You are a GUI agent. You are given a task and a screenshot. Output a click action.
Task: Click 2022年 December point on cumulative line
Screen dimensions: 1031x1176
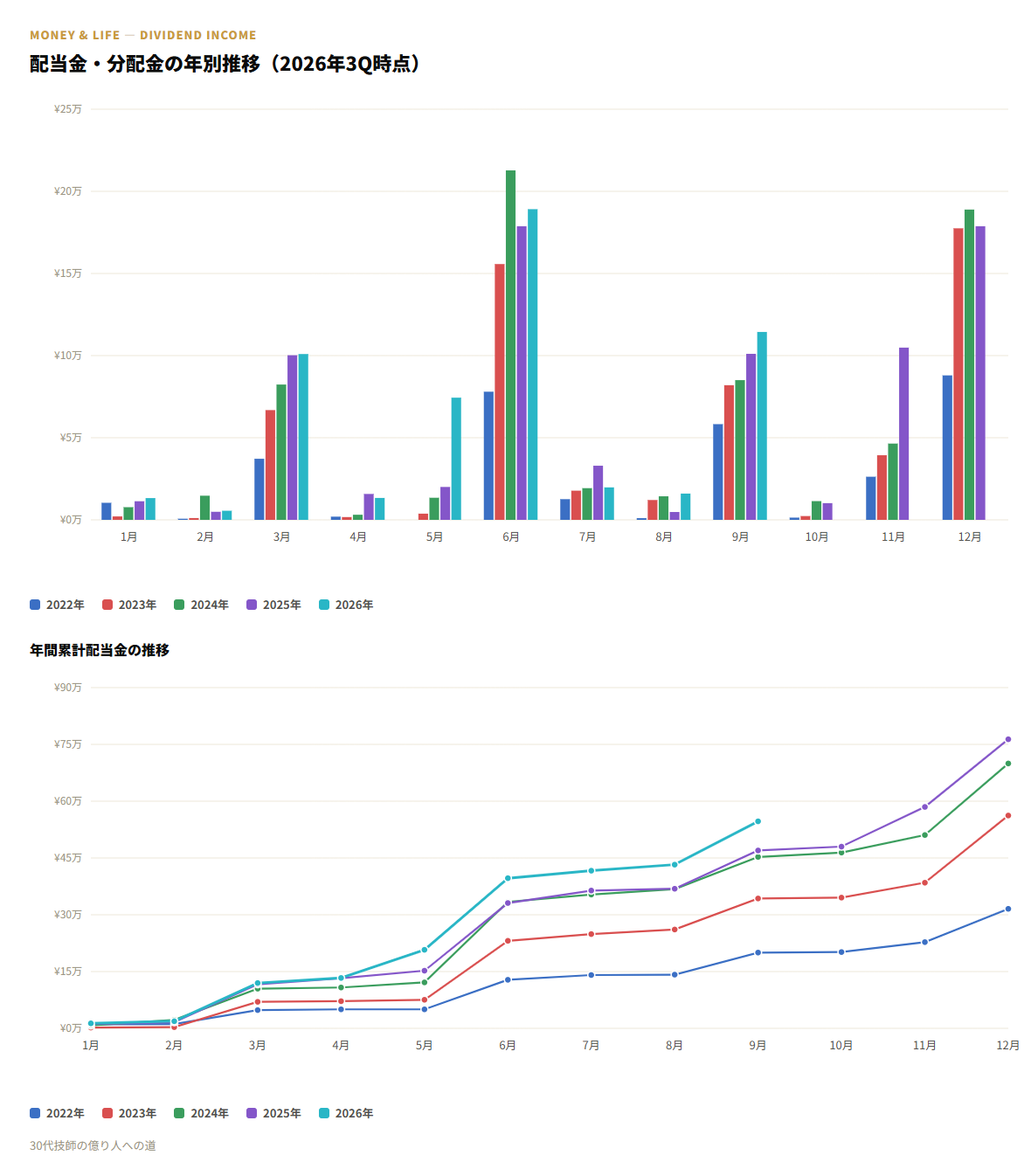point(1008,909)
